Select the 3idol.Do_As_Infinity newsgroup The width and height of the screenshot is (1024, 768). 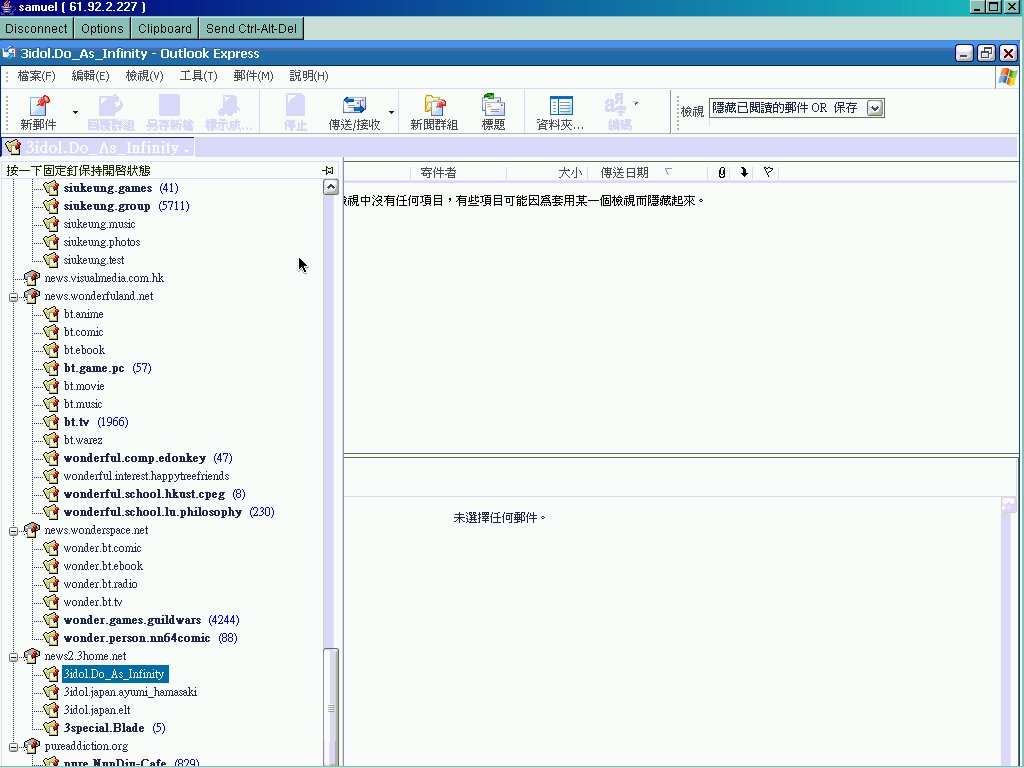[115, 674]
